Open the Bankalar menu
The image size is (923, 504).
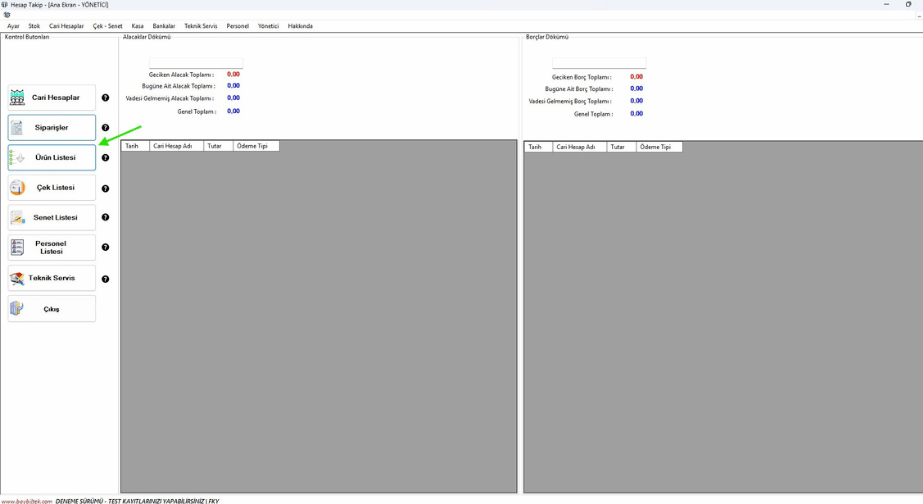click(163, 26)
